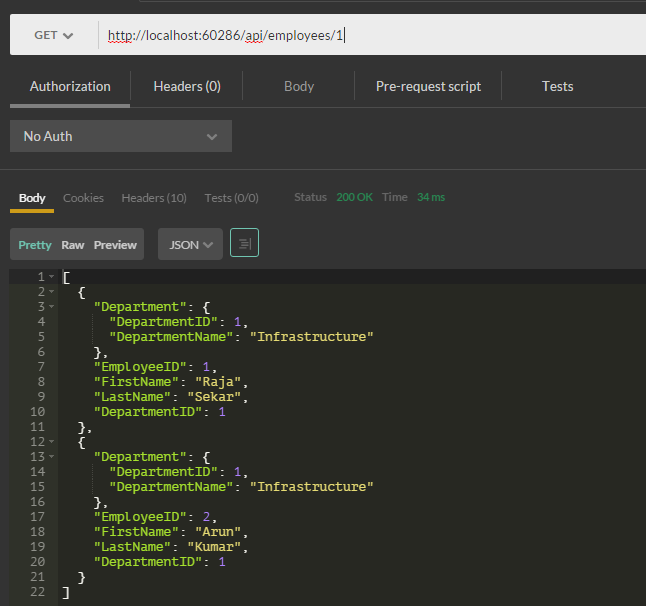Image resolution: width=646 pixels, height=606 pixels.
Task: Open the response Tests (0/0) tab
Action: click(231, 198)
